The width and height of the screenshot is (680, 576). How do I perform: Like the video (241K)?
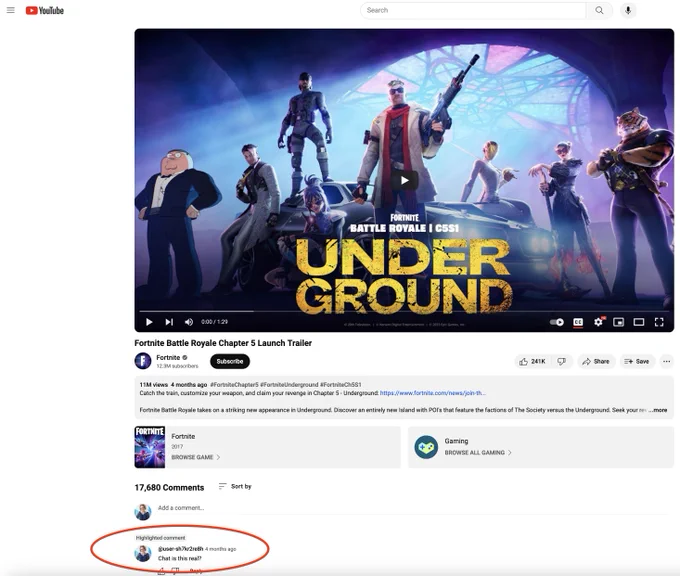click(x=532, y=361)
